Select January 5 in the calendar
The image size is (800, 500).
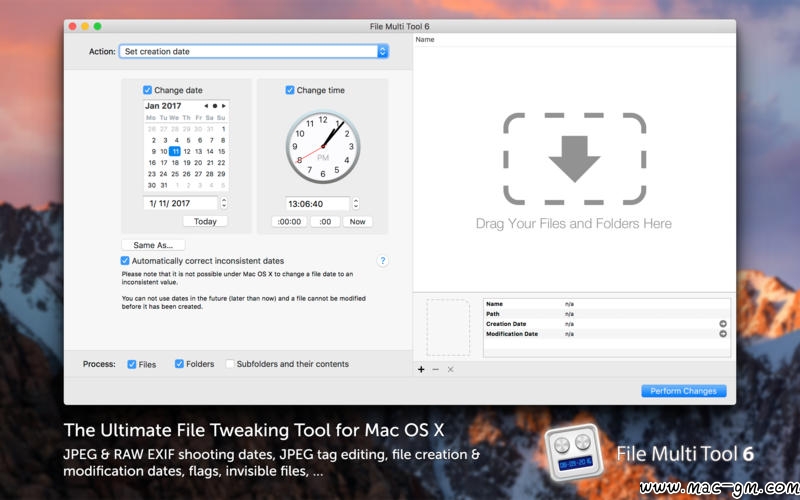[188, 140]
